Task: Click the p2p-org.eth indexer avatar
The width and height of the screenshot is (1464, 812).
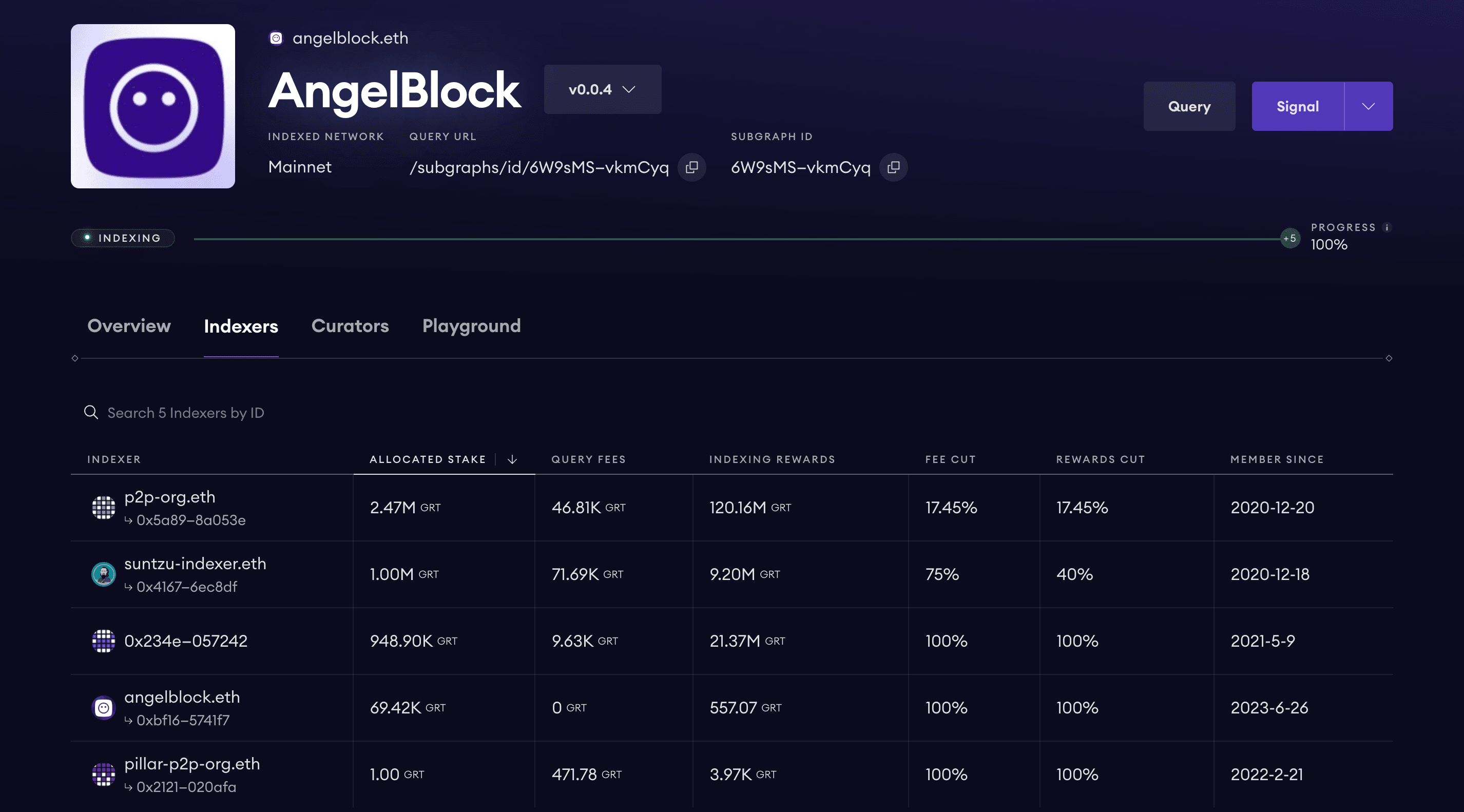Action: 104,508
